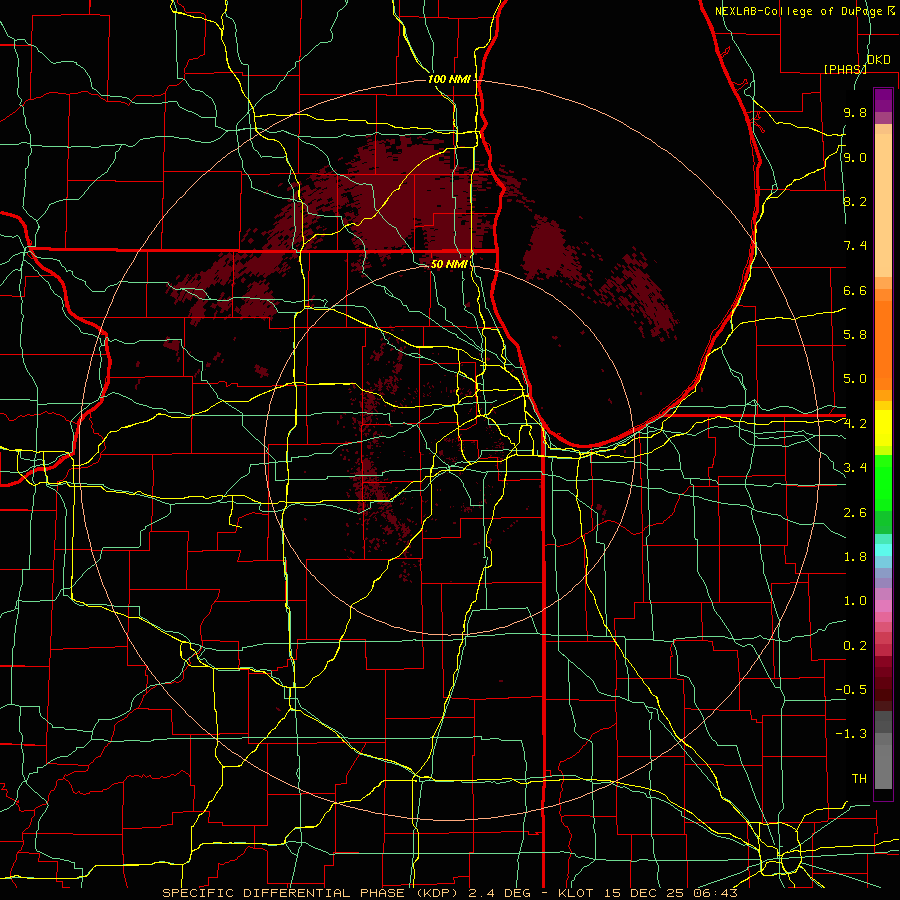The height and width of the screenshot is (900, 900).
Task: Click the 5.8 value on the scale
Action: point(855,335)
